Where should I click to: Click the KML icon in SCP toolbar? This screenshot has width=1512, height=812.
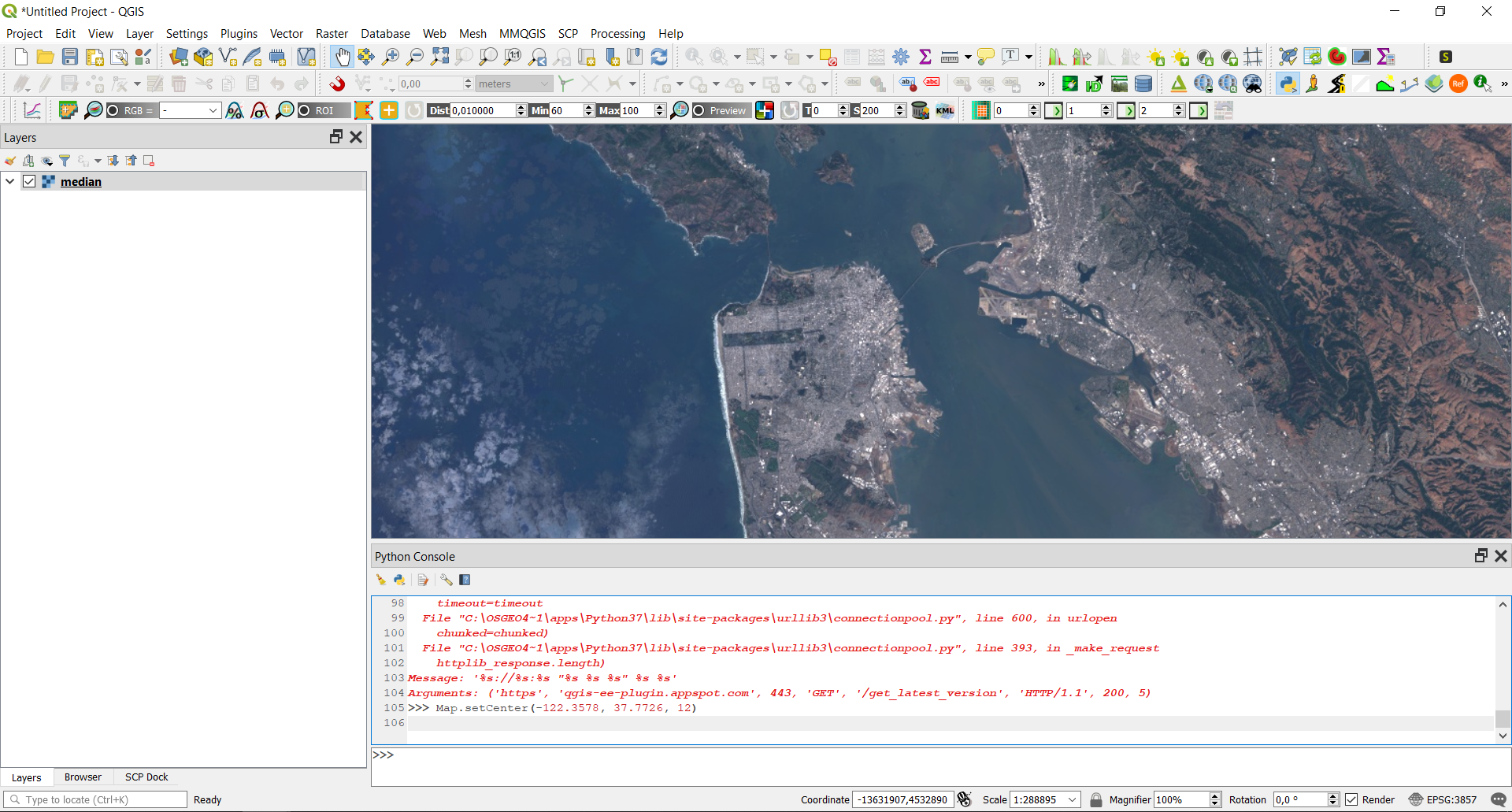[945, 110]
